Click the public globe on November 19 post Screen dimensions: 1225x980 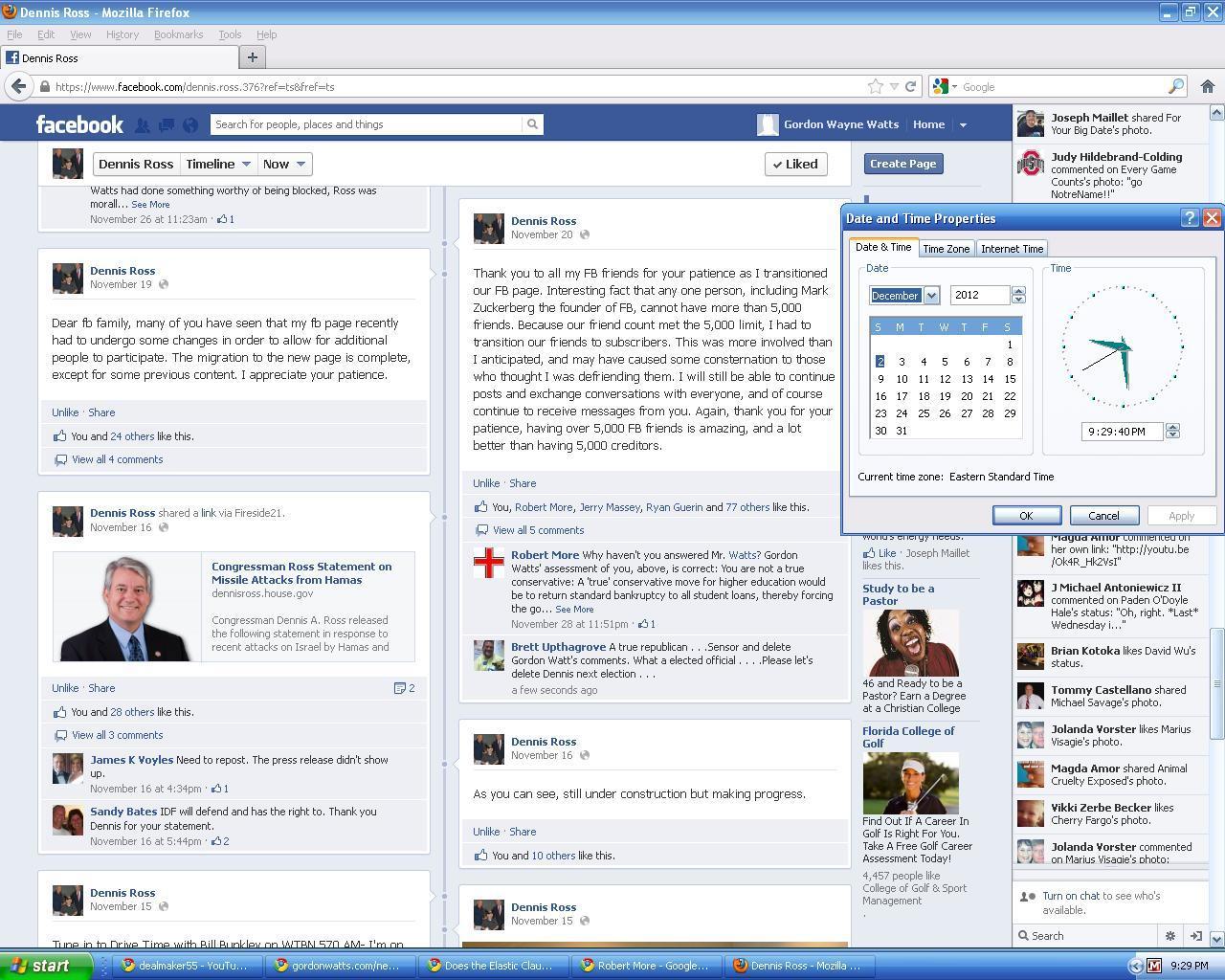point(163,284)
